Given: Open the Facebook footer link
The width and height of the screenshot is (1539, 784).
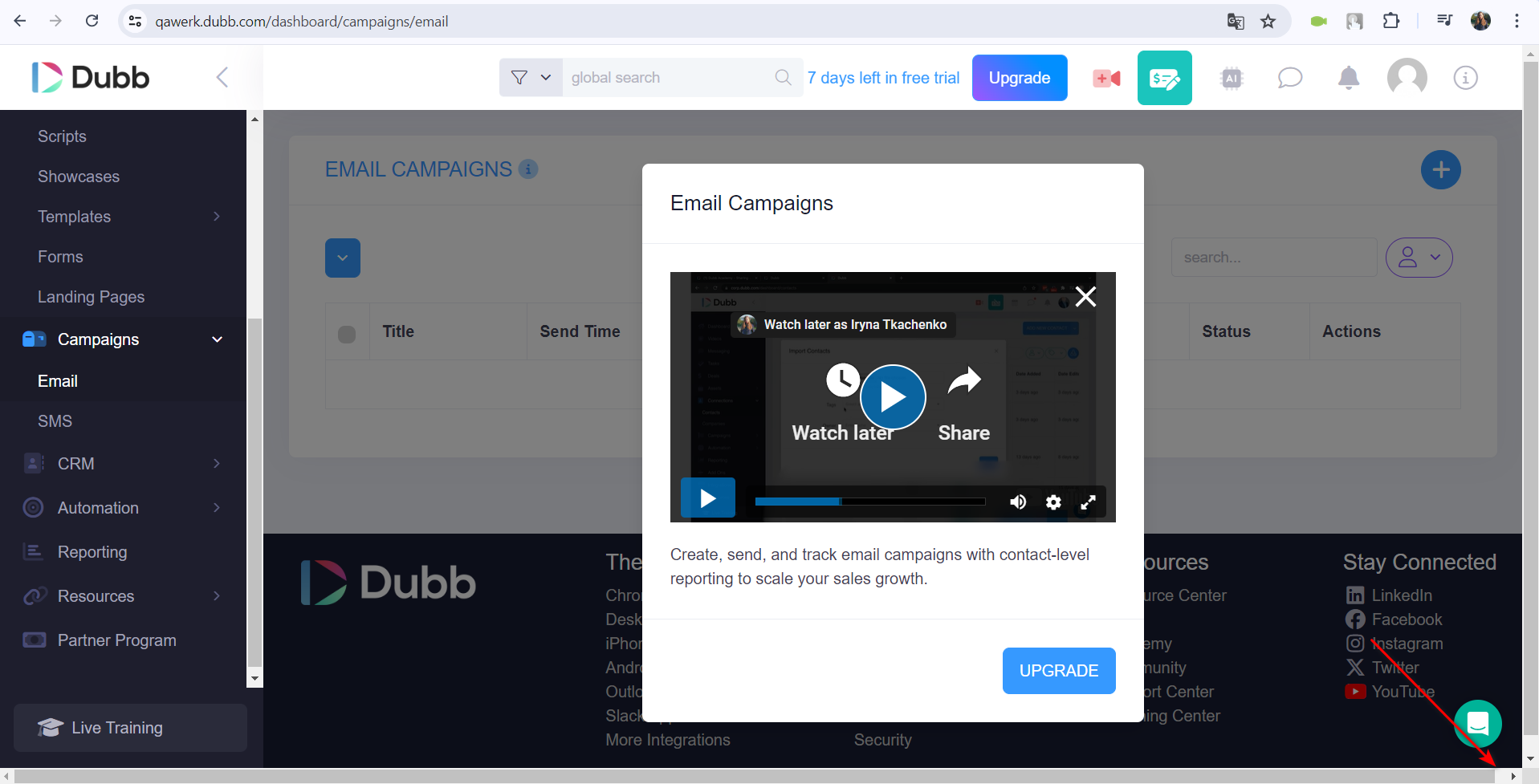Looking at the screenshot, I should (x=1394, y=619).
